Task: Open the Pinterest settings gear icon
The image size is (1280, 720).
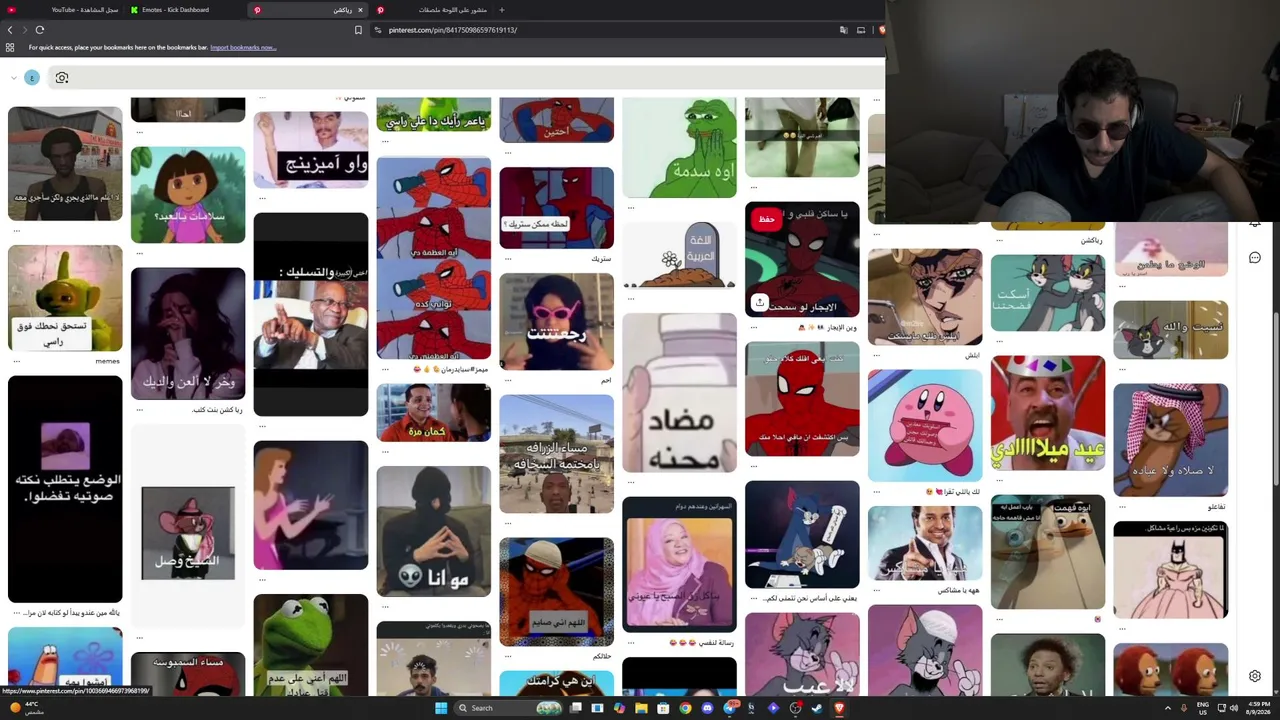Action: 1255,676
